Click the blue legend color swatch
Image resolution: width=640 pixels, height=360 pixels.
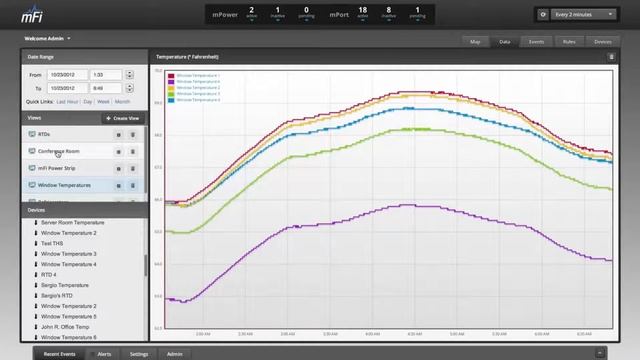click(171, 100)
